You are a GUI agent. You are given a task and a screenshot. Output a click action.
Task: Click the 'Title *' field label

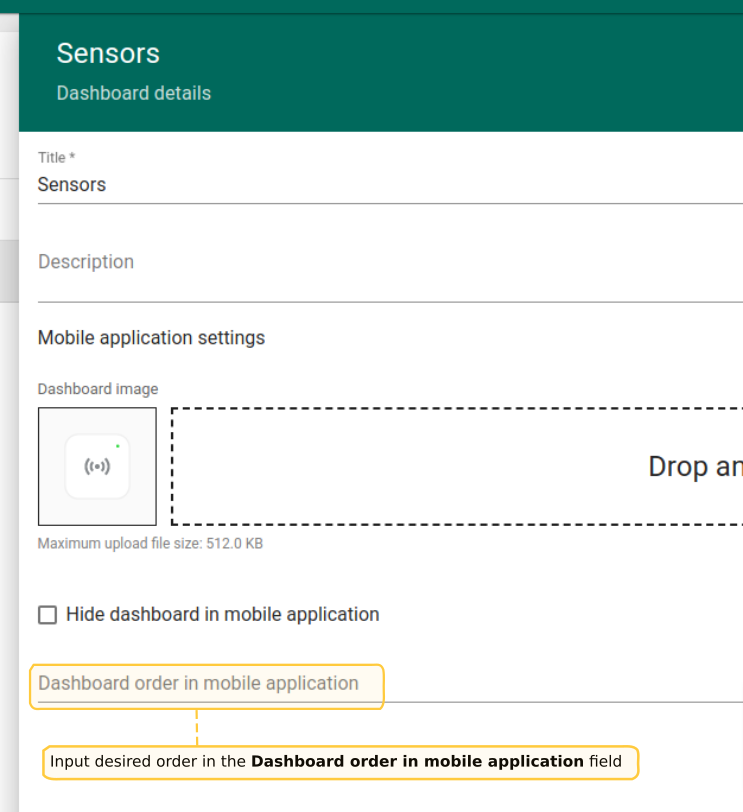point(56,157)
